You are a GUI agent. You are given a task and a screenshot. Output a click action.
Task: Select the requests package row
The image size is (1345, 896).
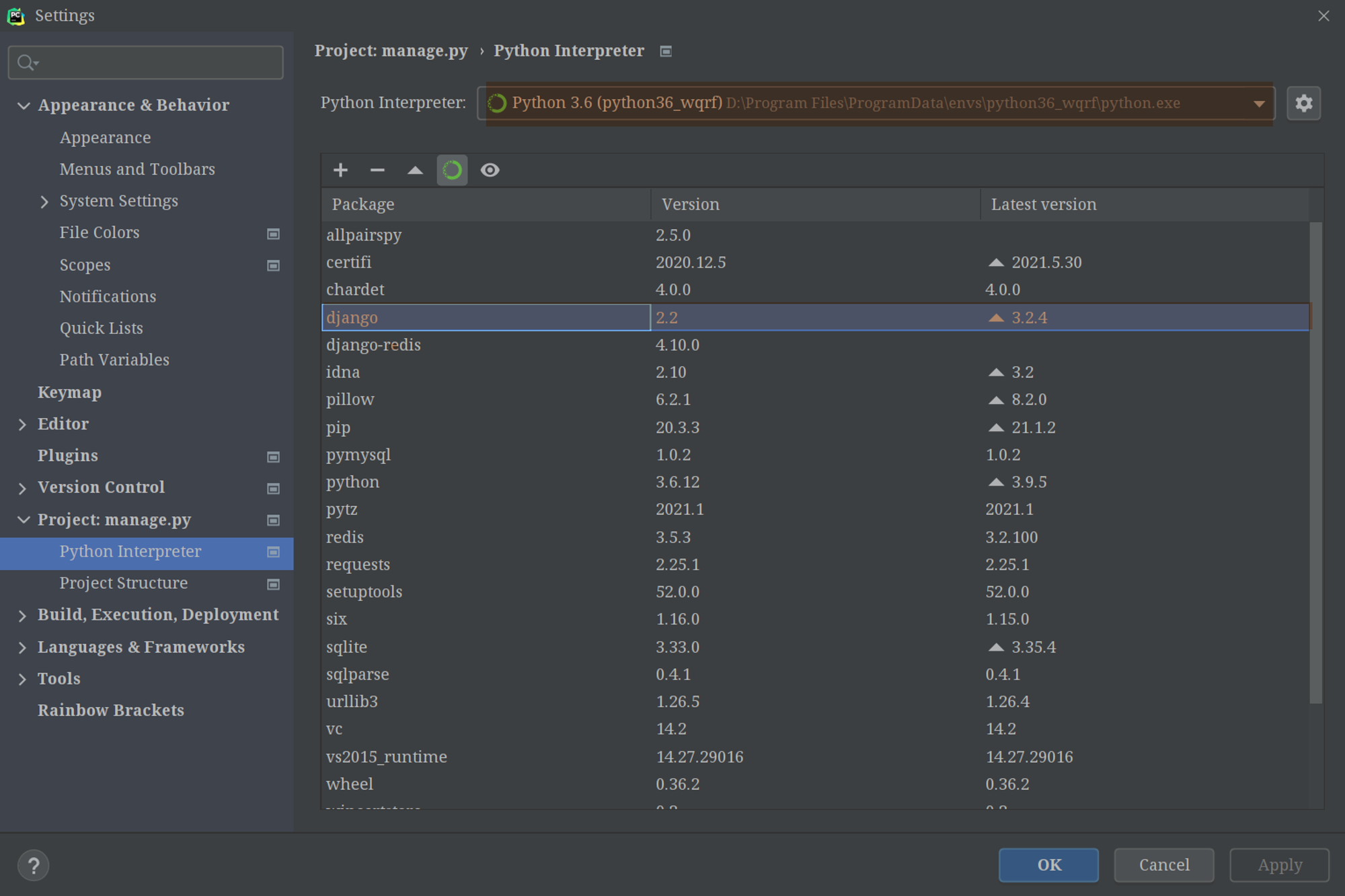(815, 565)
